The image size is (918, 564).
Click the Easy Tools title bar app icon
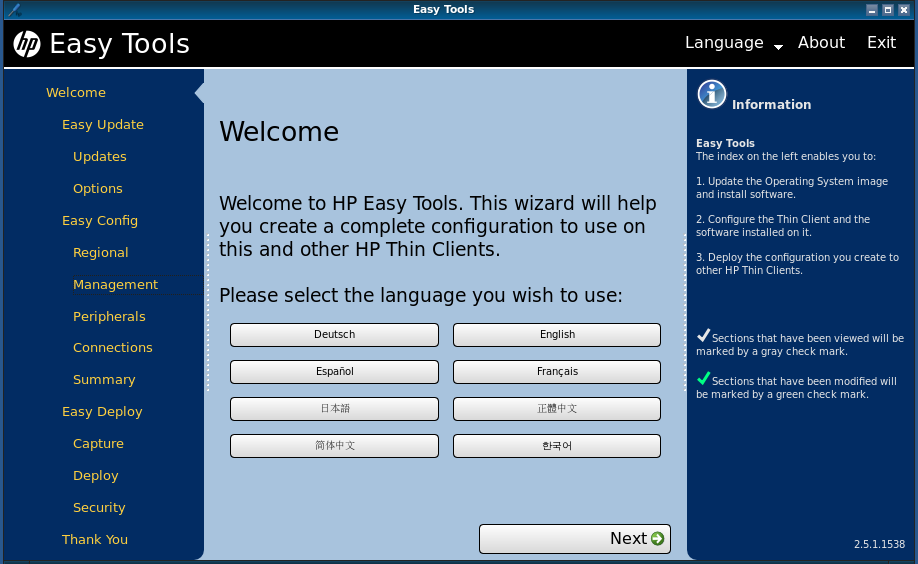pyautogui.click(x=15, y=9)
